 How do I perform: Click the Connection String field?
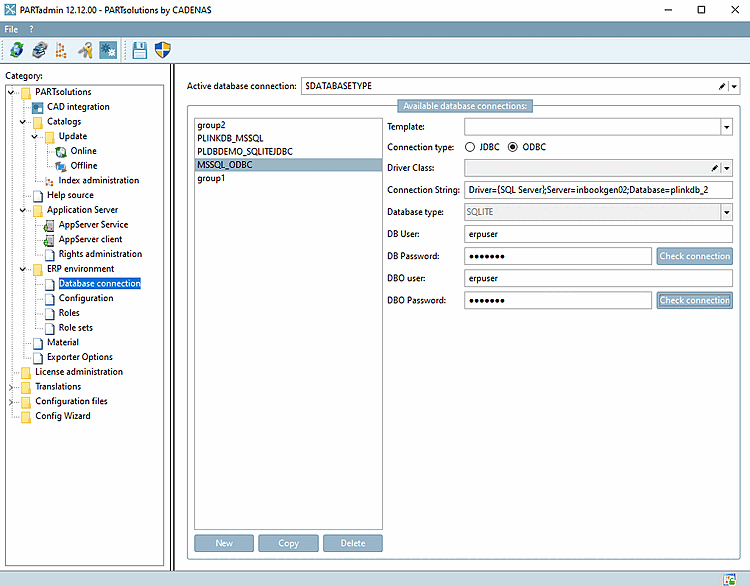point(598,190)
